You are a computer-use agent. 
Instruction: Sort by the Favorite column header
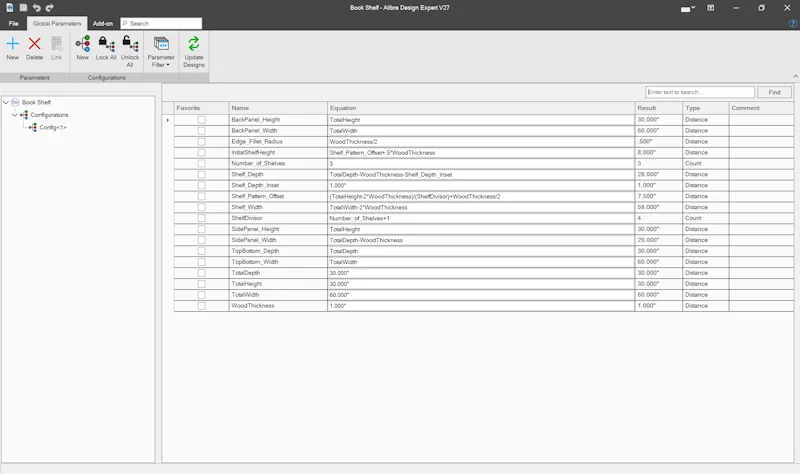tap(202, 108)
